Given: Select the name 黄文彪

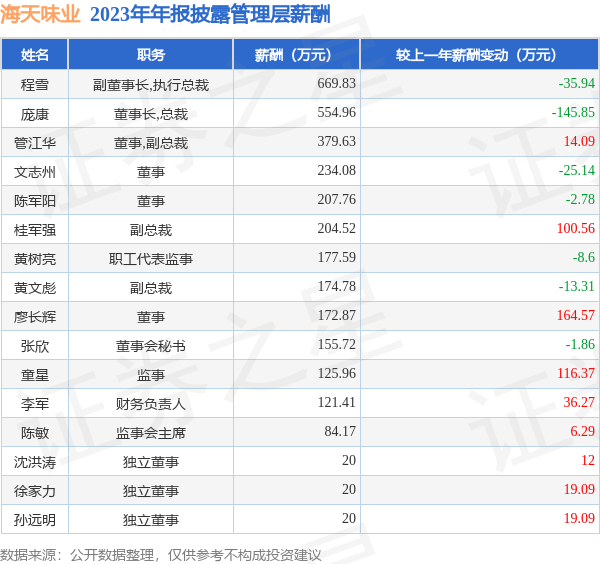Looking at the screenshot, I should [x=35, y=288].
